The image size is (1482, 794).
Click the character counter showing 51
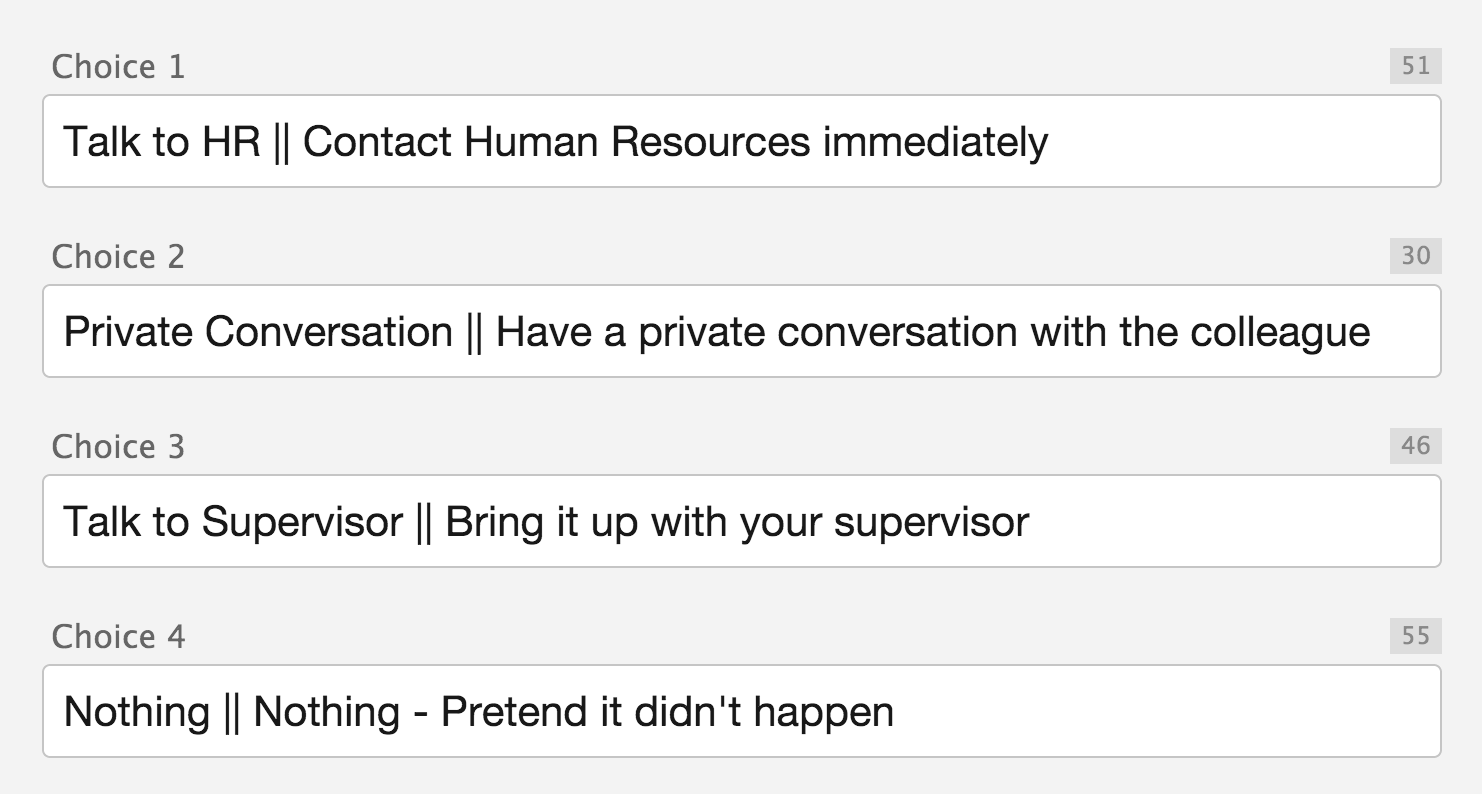click(1415, 67)
